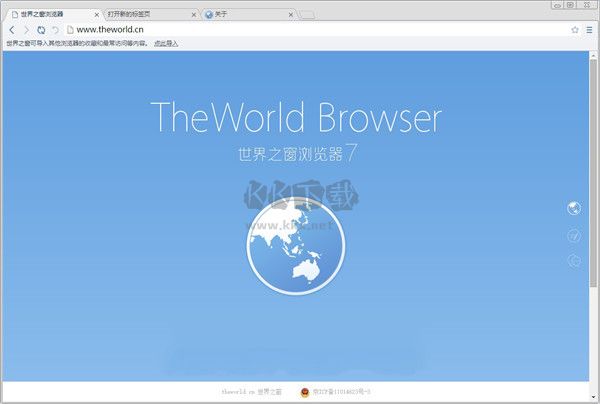Screen dimensions: 600x404
Task: Click the vertical scrollbar thumb
Action: (593, 173)
